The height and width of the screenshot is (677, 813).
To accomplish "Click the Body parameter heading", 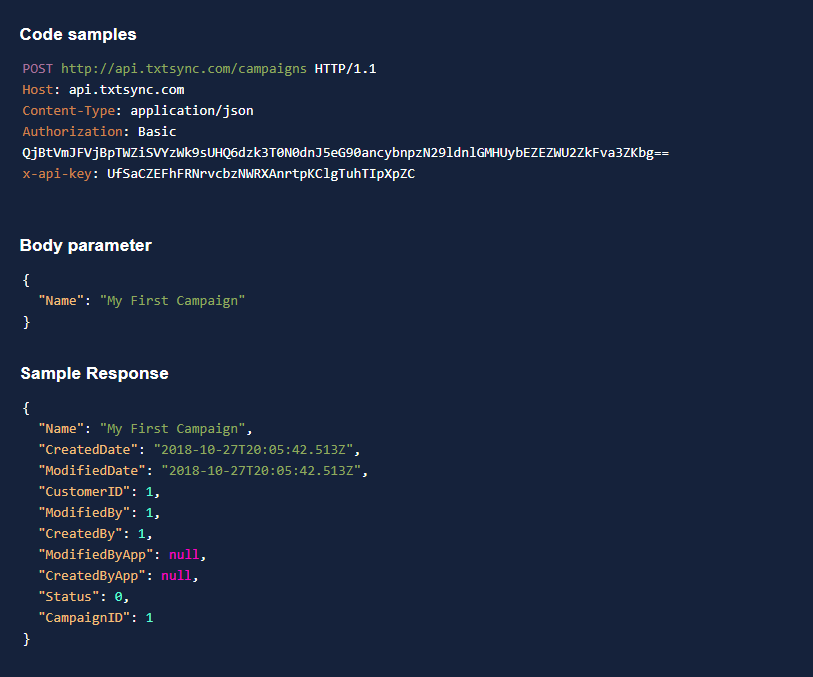I will (86, 245).
